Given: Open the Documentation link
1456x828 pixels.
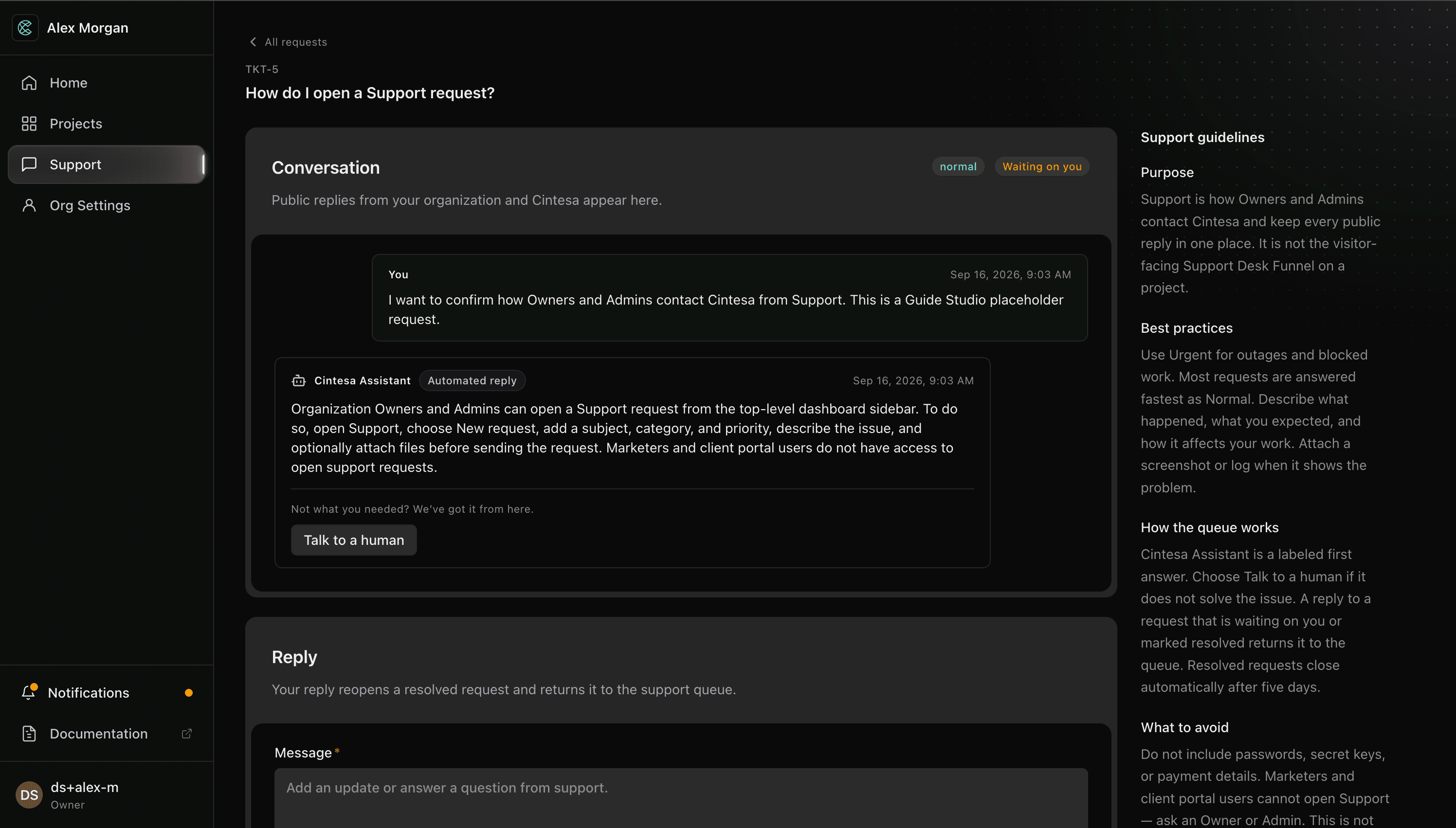Looking at the screenshot, I should pos(107,734).
